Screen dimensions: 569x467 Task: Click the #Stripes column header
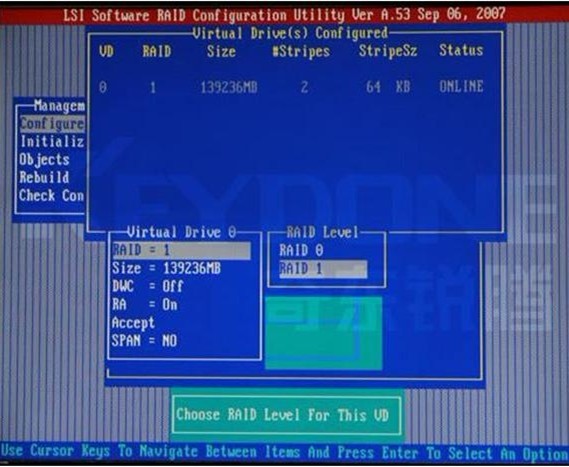[x=301, y=51]
